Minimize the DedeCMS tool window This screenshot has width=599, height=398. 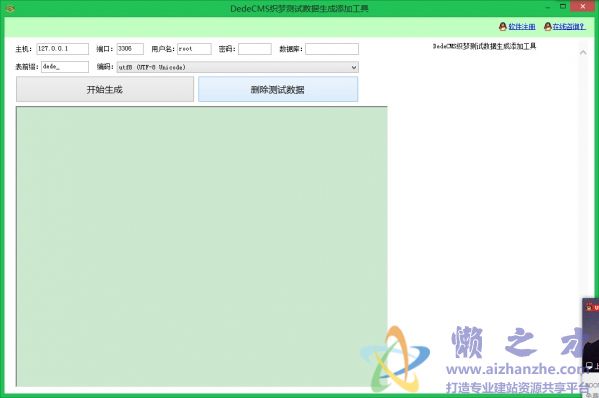click(547, 7)
